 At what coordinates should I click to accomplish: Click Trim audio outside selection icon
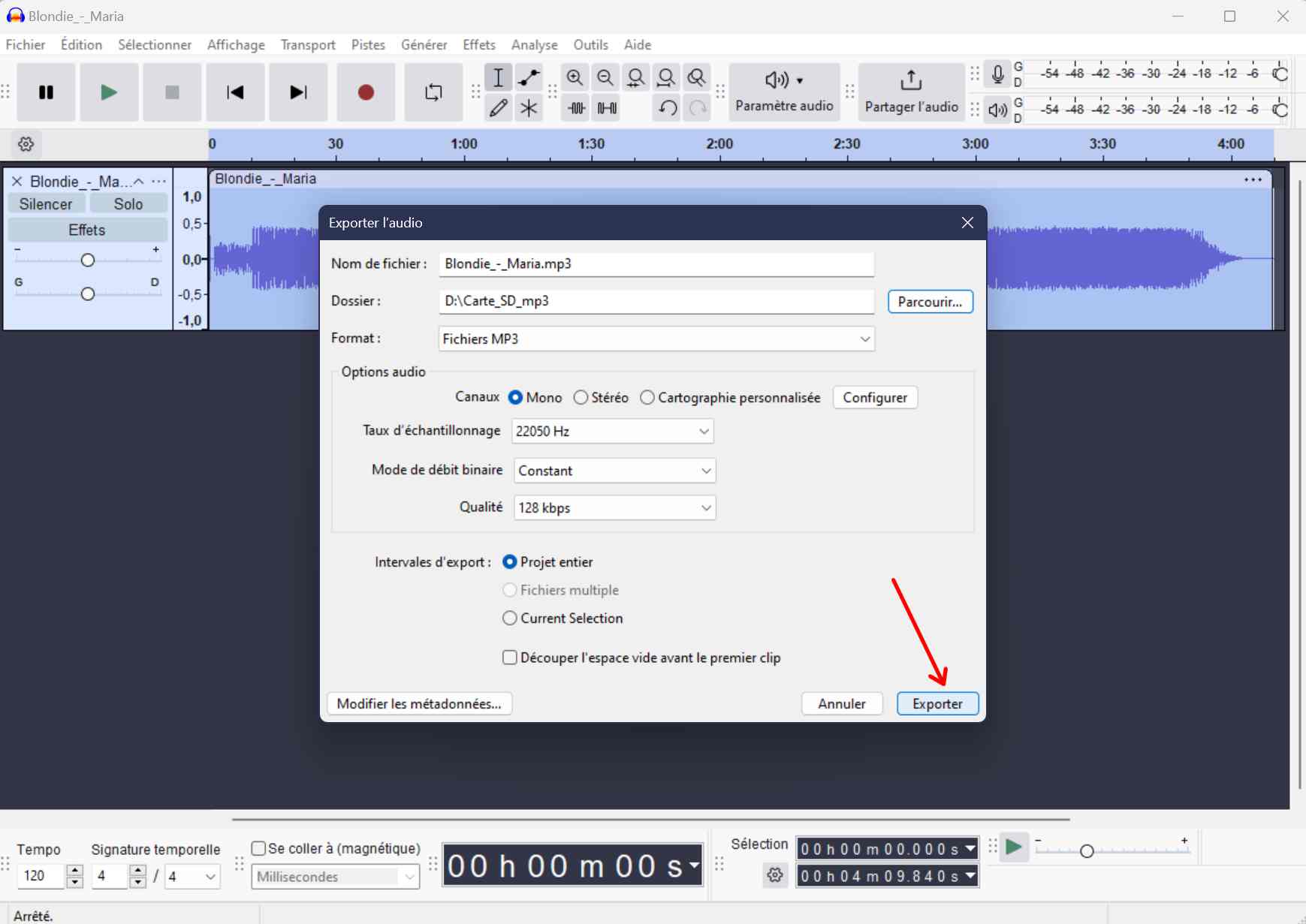point(577,108)
